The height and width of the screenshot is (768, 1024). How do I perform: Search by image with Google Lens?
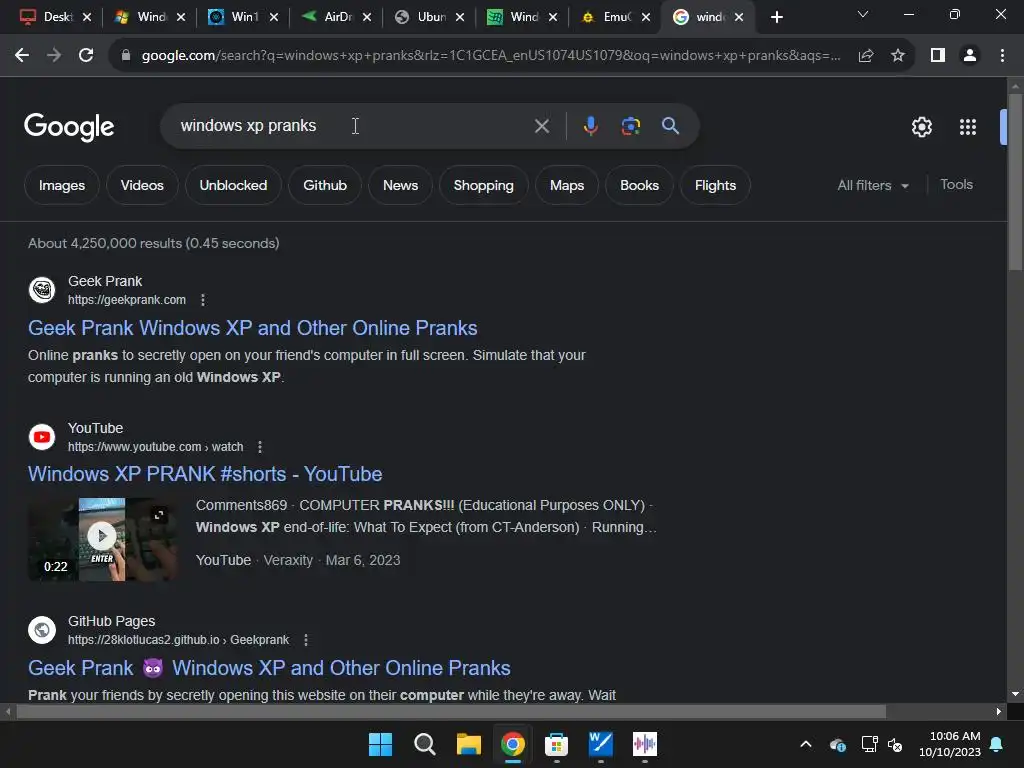click(631, 126)
